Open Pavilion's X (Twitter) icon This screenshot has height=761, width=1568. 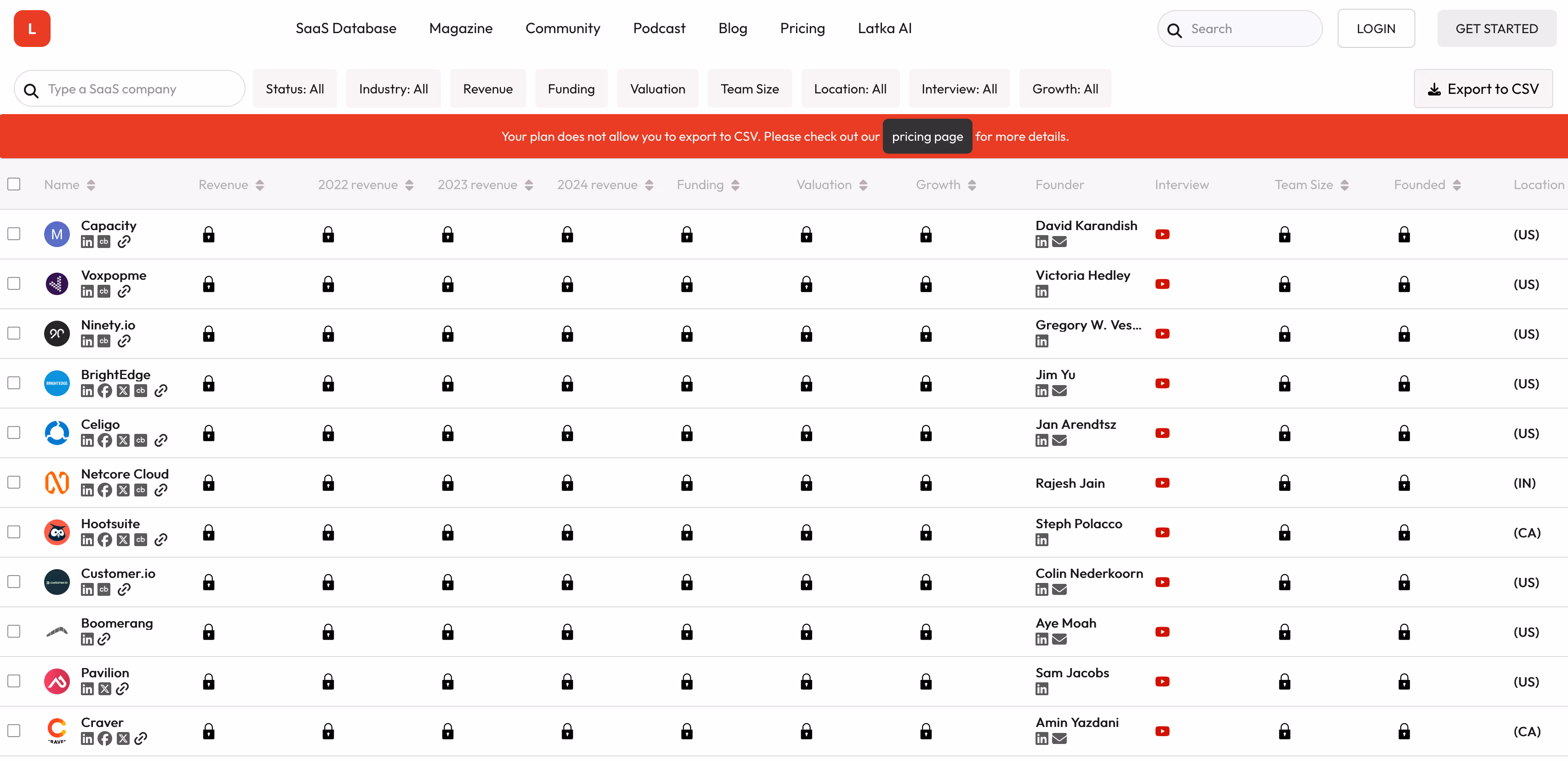click(x=105, y=689)
